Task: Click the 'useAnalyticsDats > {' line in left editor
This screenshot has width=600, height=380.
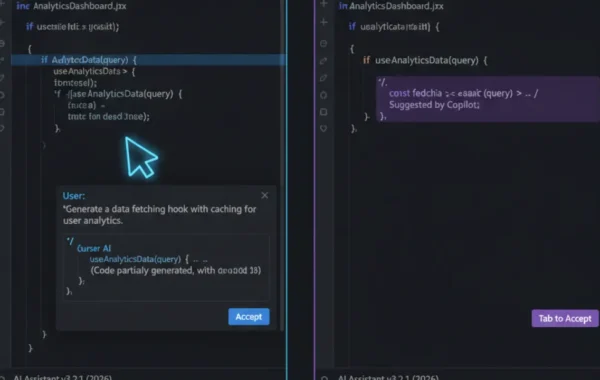Action: pos(94,71)
